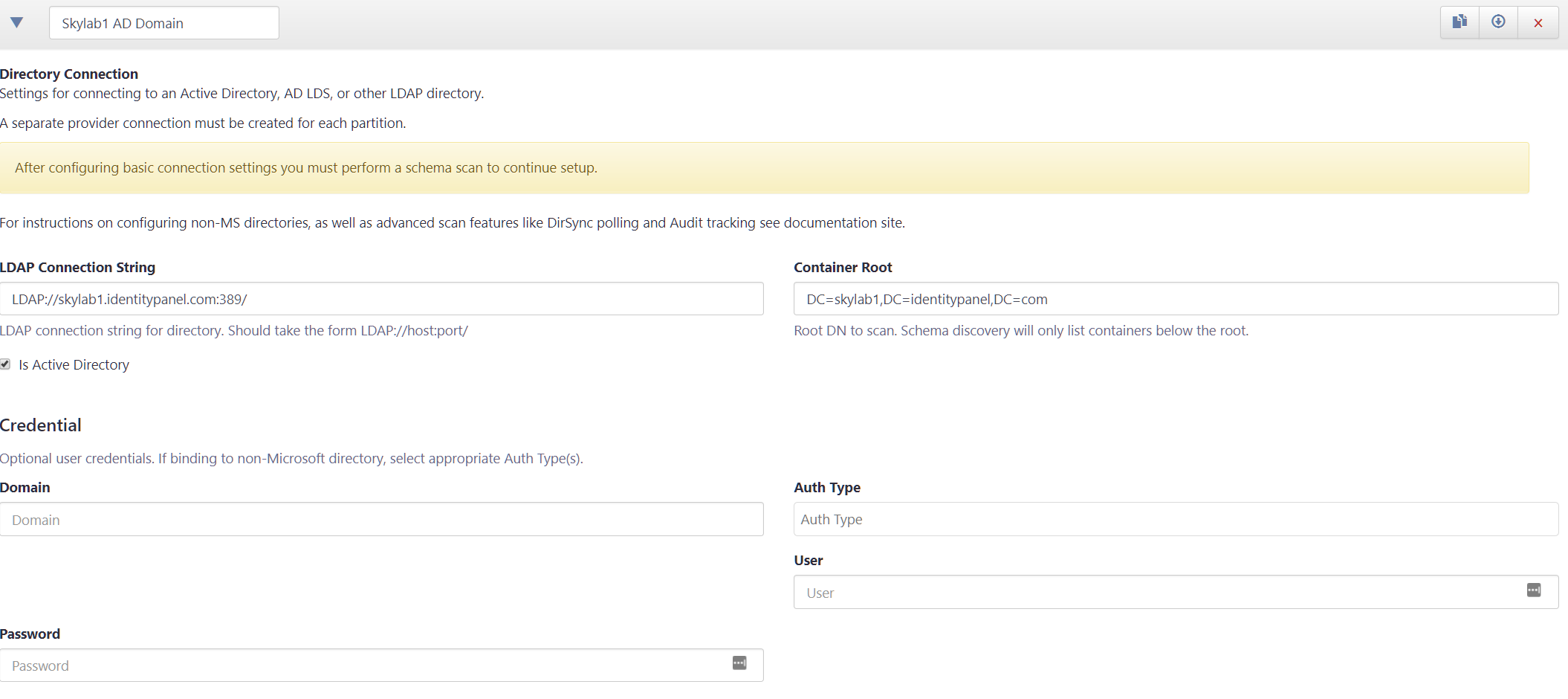Click the download provider settings icon
The width and height of the screenshot is (1568, 699).
point(1499,22)
